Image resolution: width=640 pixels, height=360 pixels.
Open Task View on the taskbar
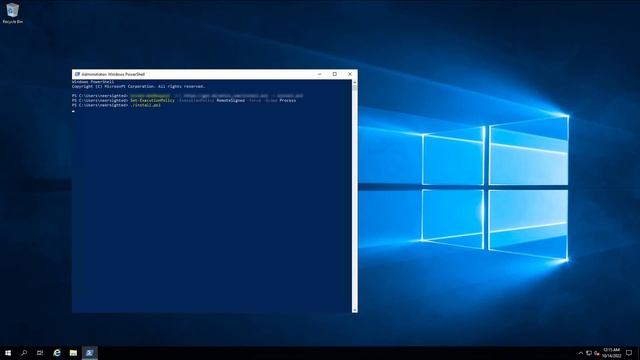coord(40,353)
